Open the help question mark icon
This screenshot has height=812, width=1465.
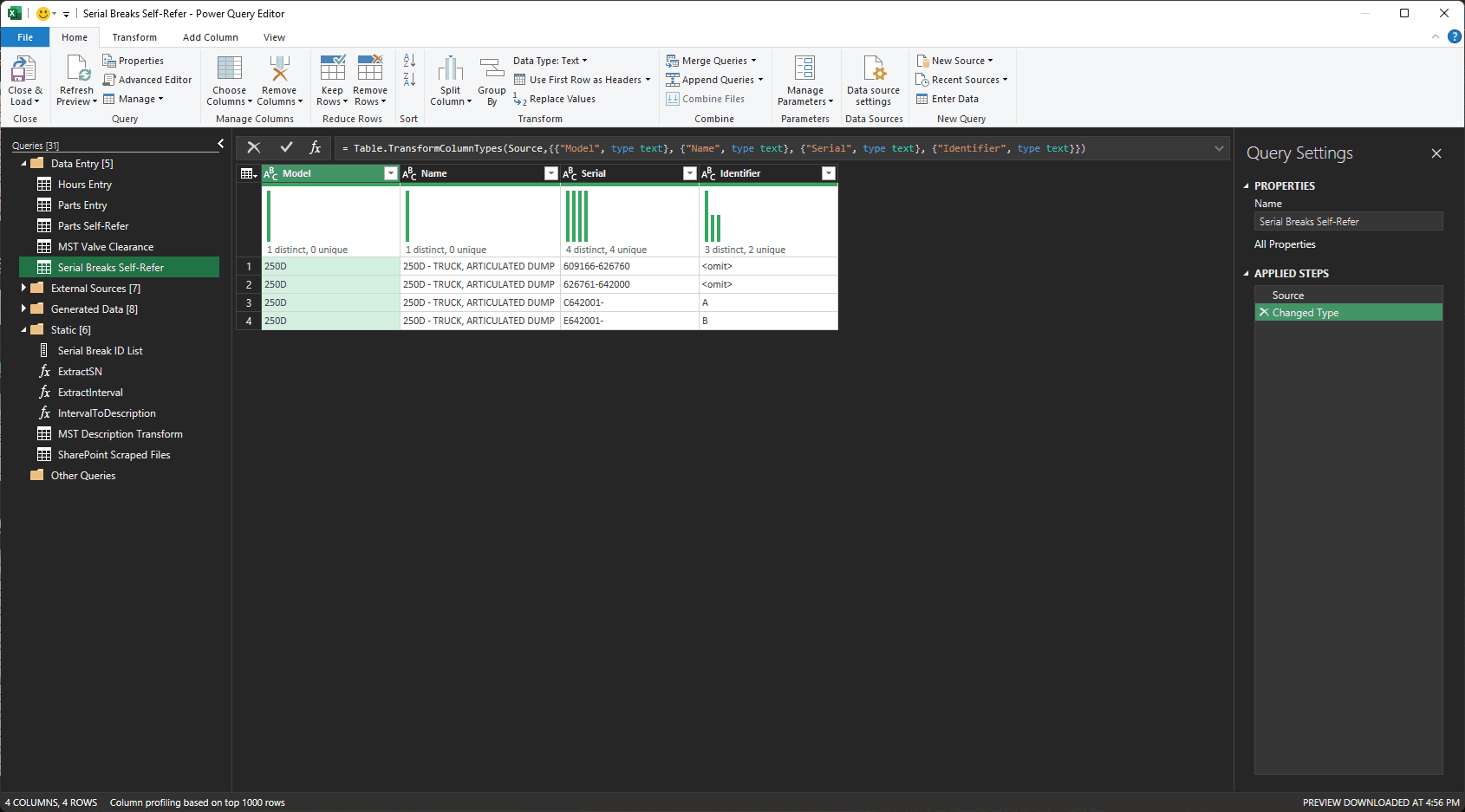pos(1455,37)
